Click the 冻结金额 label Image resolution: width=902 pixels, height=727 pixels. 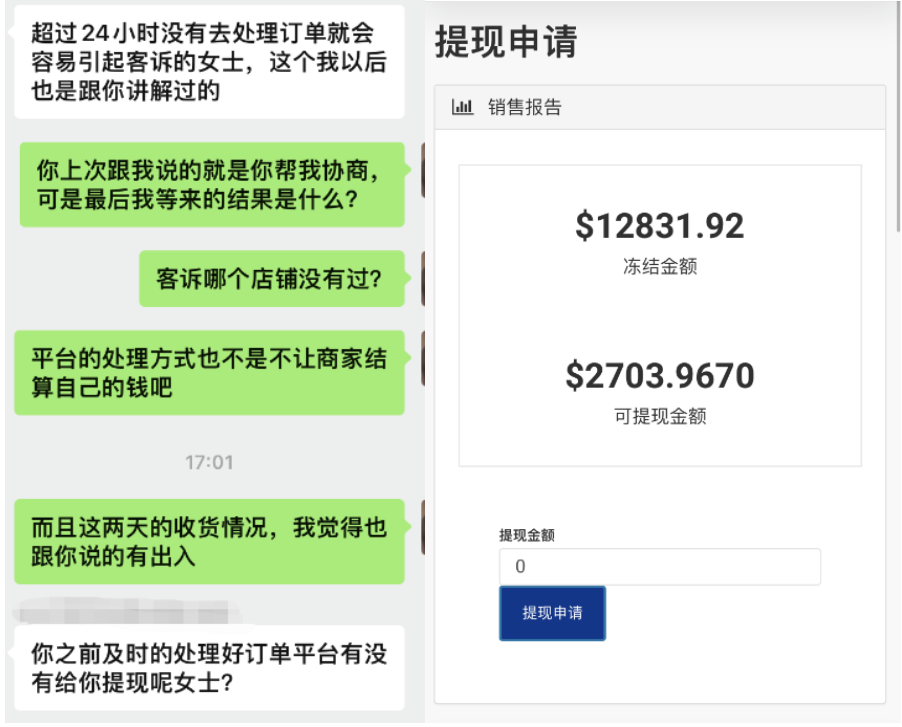tap(658, 266)
